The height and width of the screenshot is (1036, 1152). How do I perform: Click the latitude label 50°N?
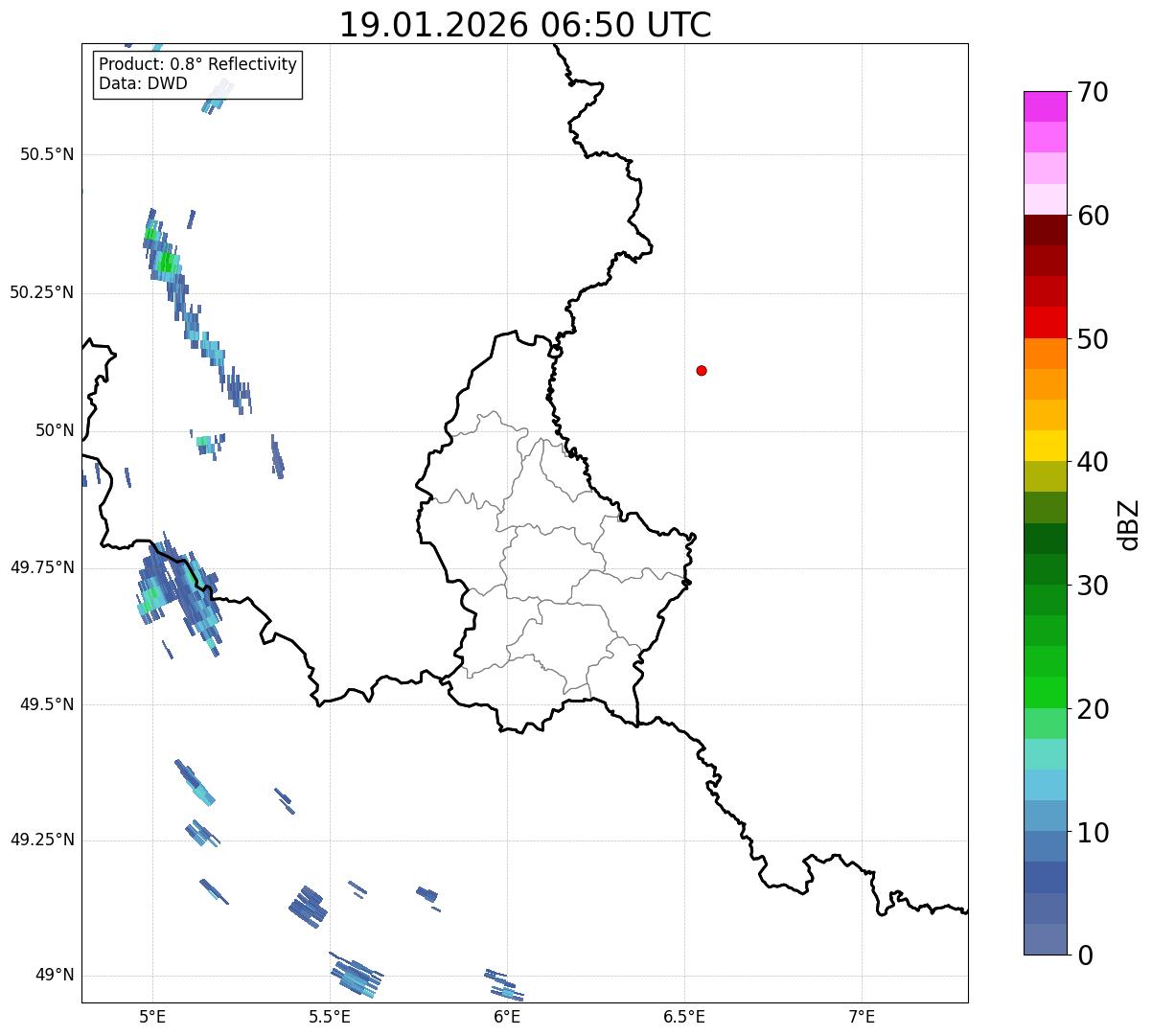coord(55,430)
